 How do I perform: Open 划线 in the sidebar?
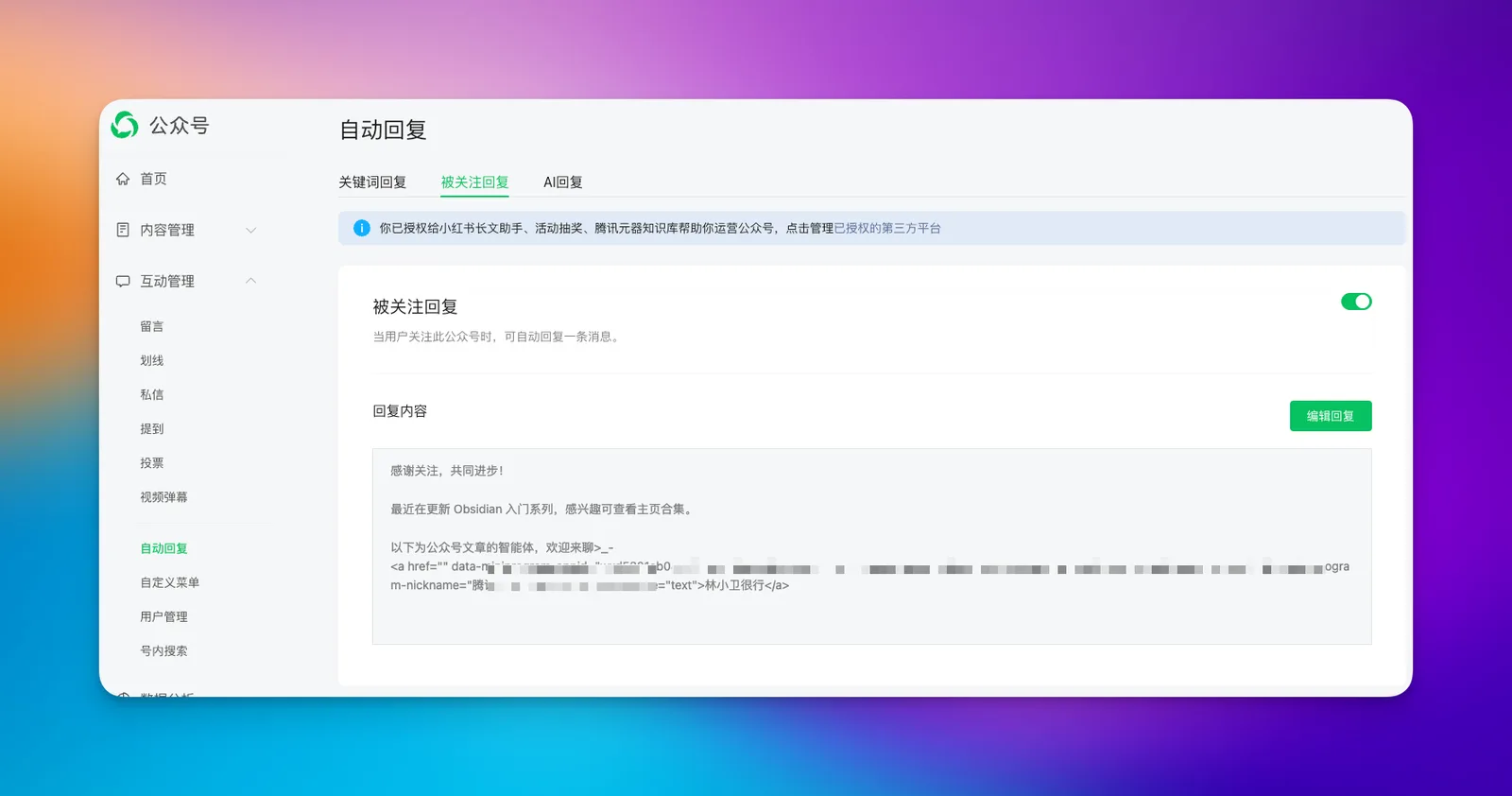(x=152, y=360)
